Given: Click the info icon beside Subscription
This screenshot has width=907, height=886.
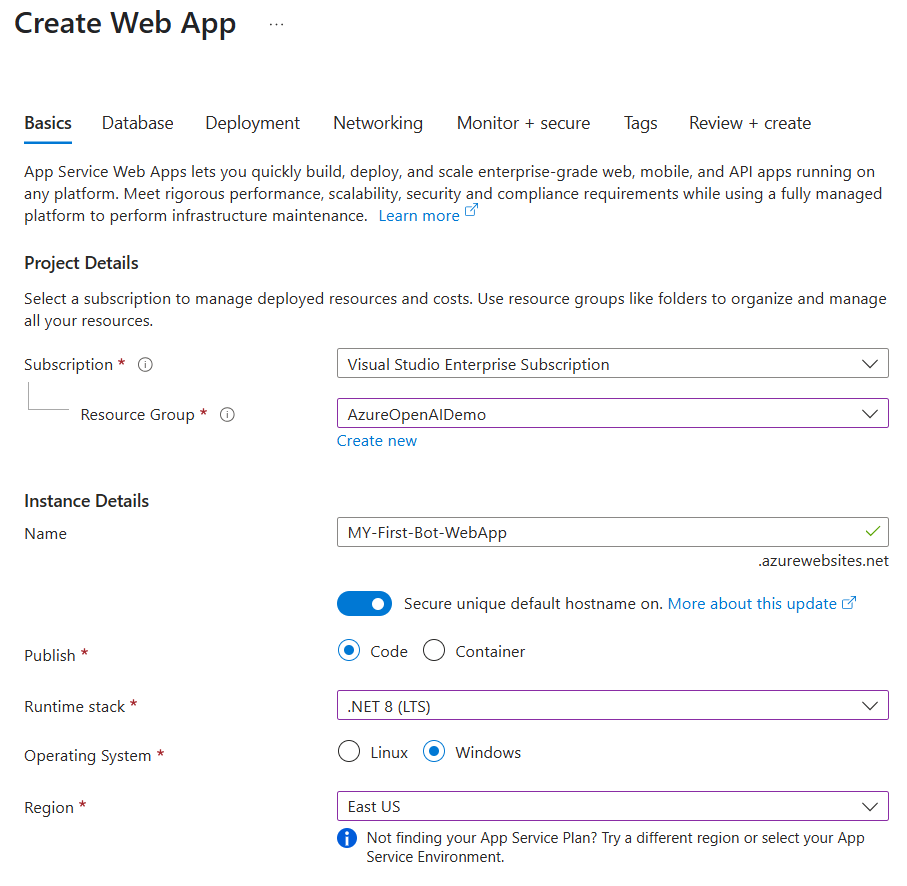Looking at the screenshot, I should click(x=145, y=364).
